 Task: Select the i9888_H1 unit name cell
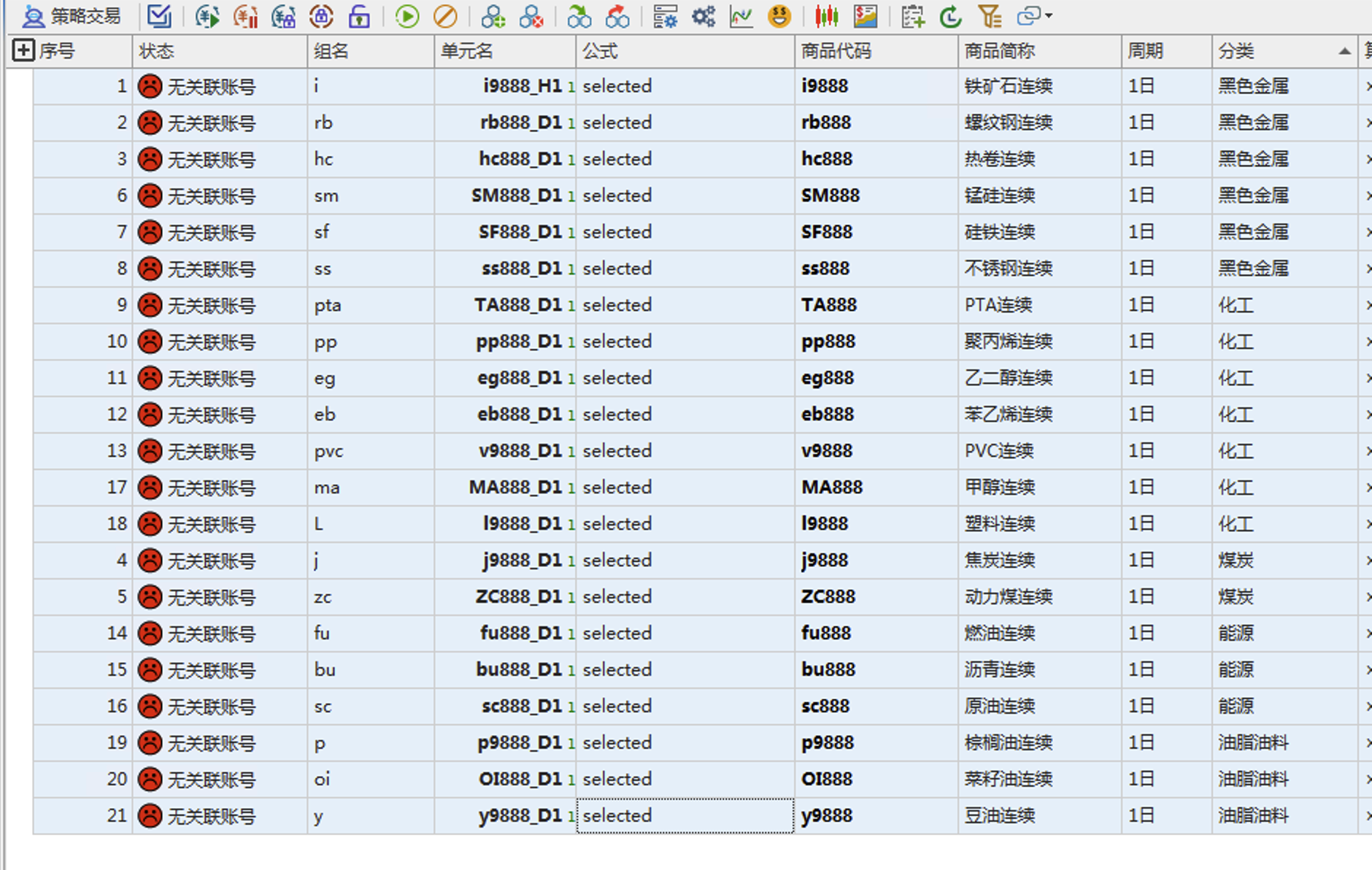coord(504,86)
